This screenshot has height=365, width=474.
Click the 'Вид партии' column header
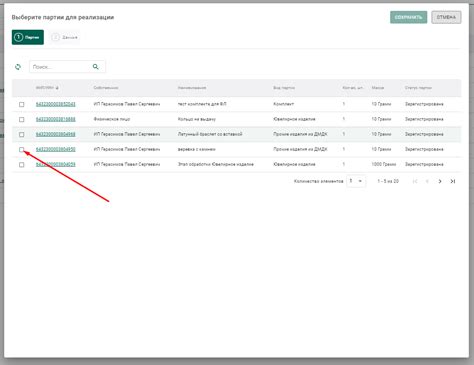[284, 88]
